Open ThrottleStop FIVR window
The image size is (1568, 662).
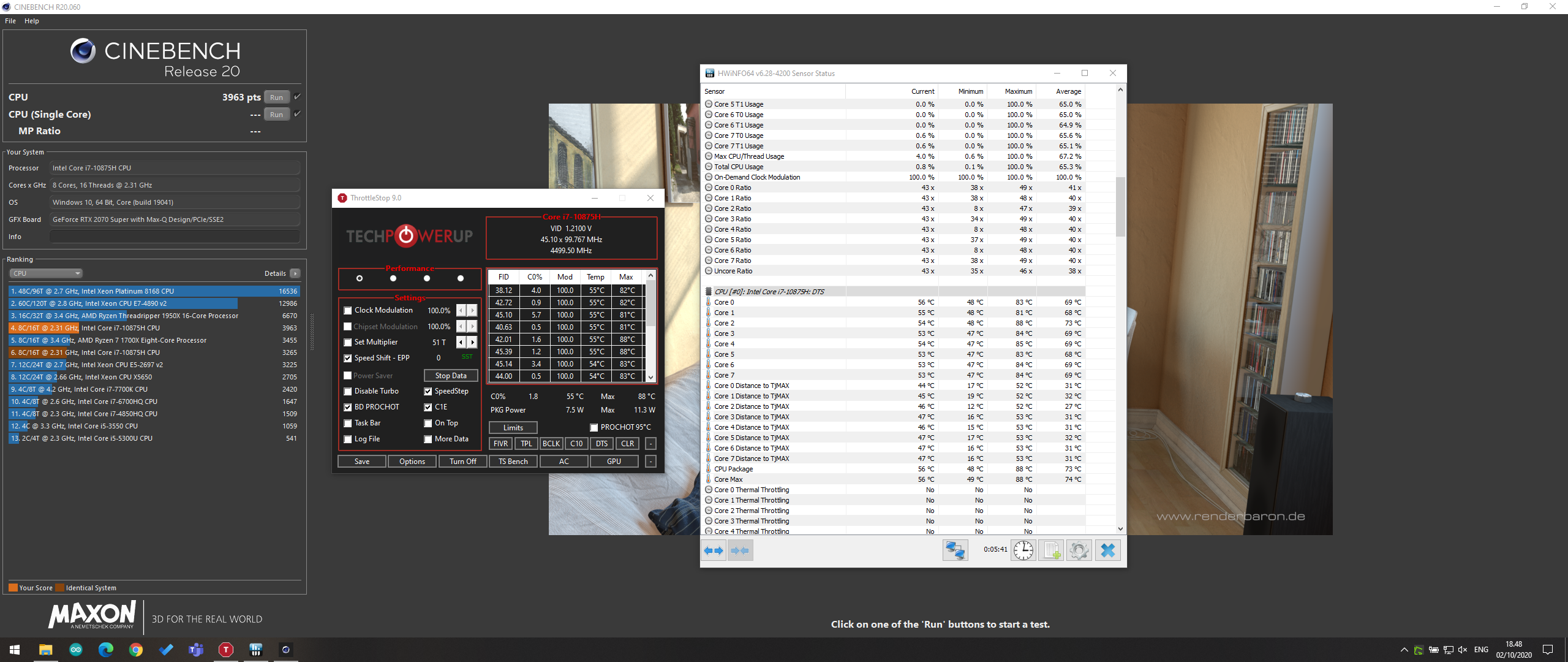pyautogui.click(x=500, y=444)
